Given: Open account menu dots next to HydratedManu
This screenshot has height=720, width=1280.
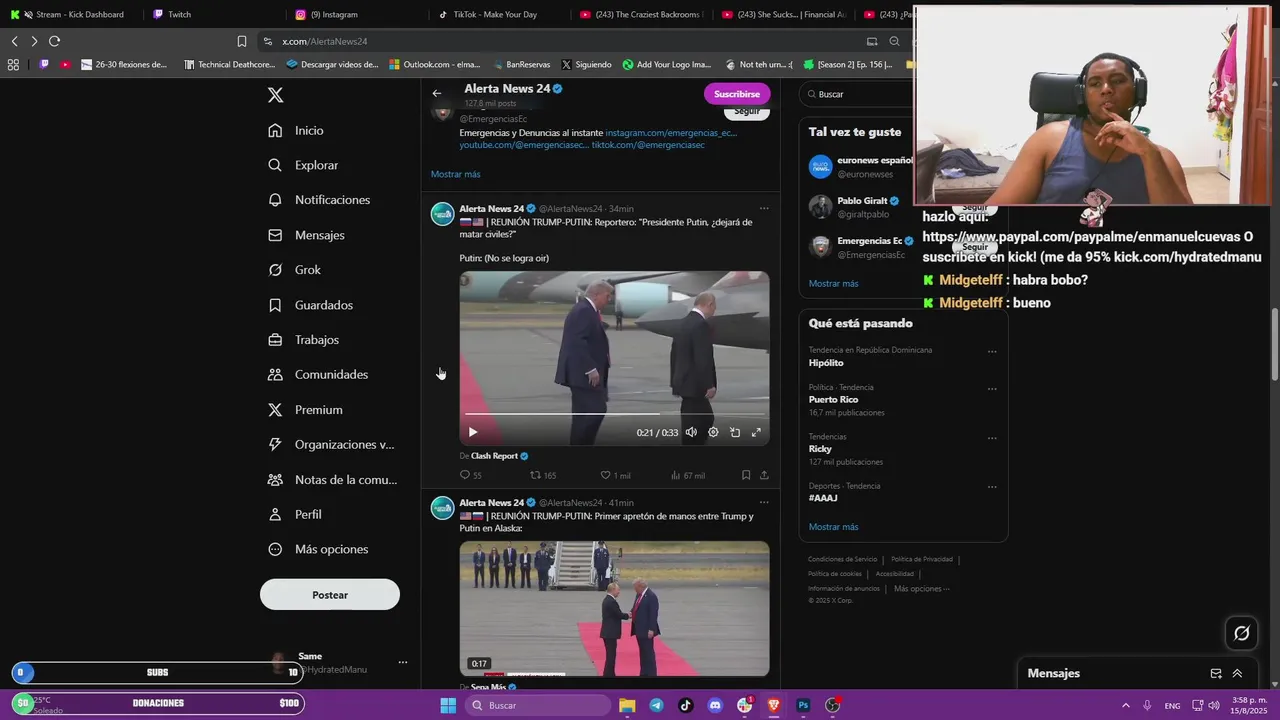Looking at the screenshot, I should [x=403, y=662].
